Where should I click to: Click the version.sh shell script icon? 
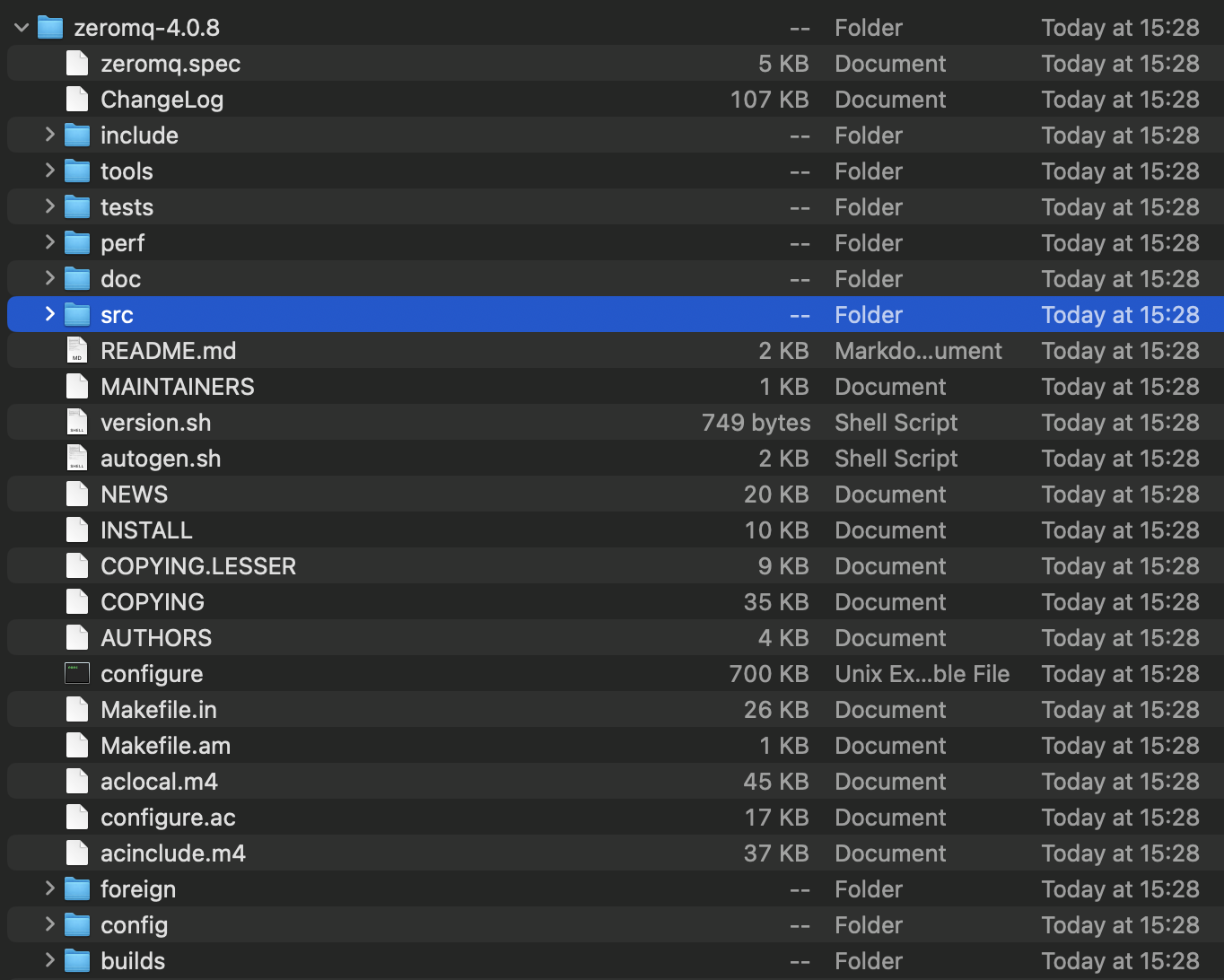click(x=77, y=423)
